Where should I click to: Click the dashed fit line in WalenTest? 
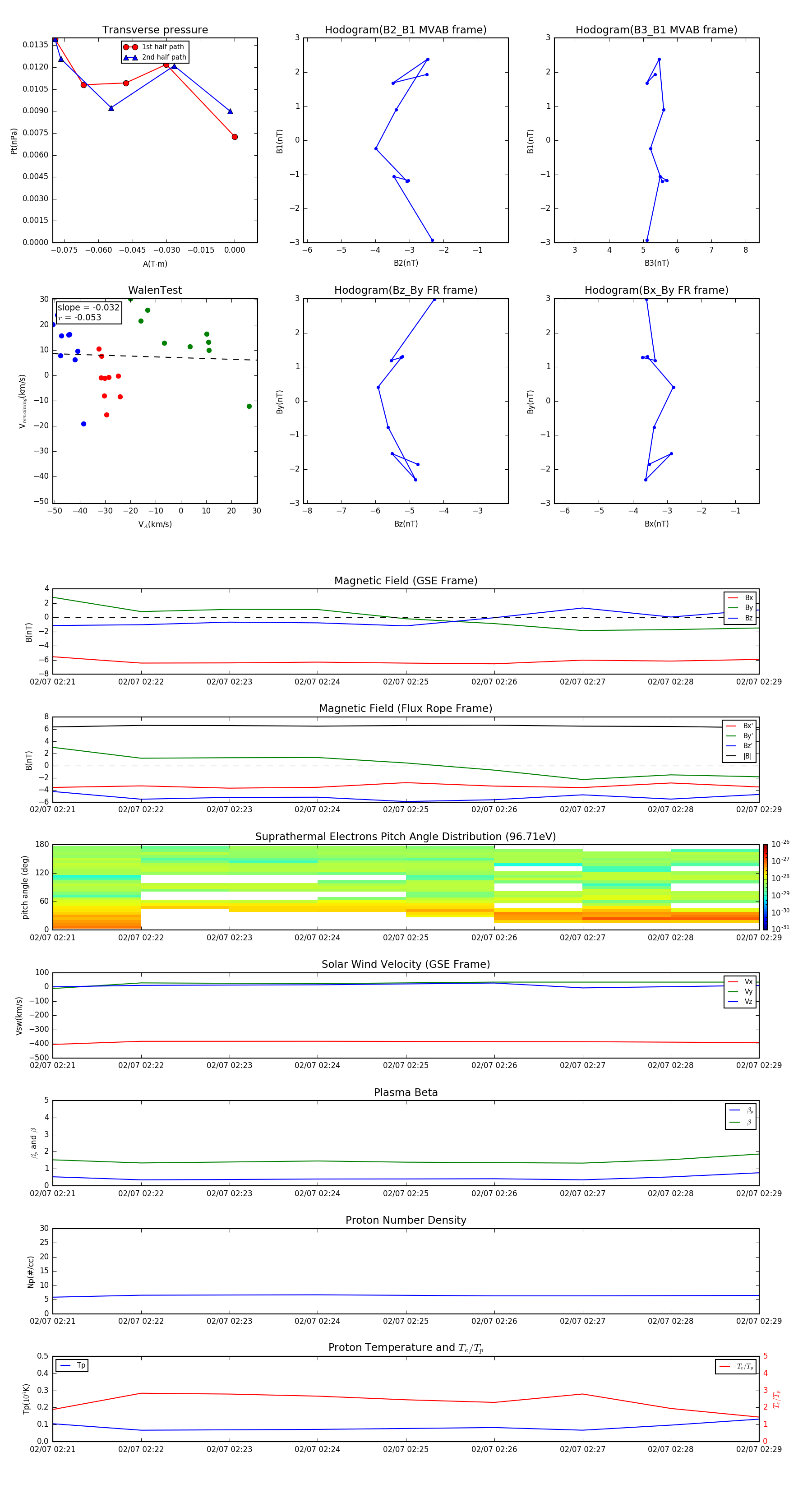pos(155,356)
